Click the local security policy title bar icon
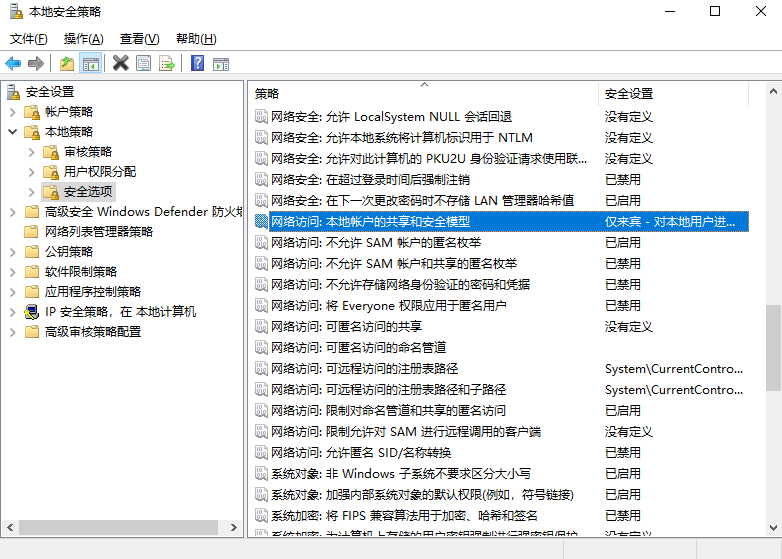Screen dimensions: 782x559 16,11
